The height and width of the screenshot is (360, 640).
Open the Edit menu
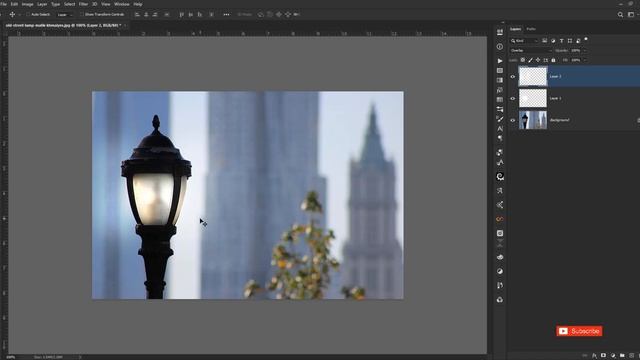coord(14,4)
